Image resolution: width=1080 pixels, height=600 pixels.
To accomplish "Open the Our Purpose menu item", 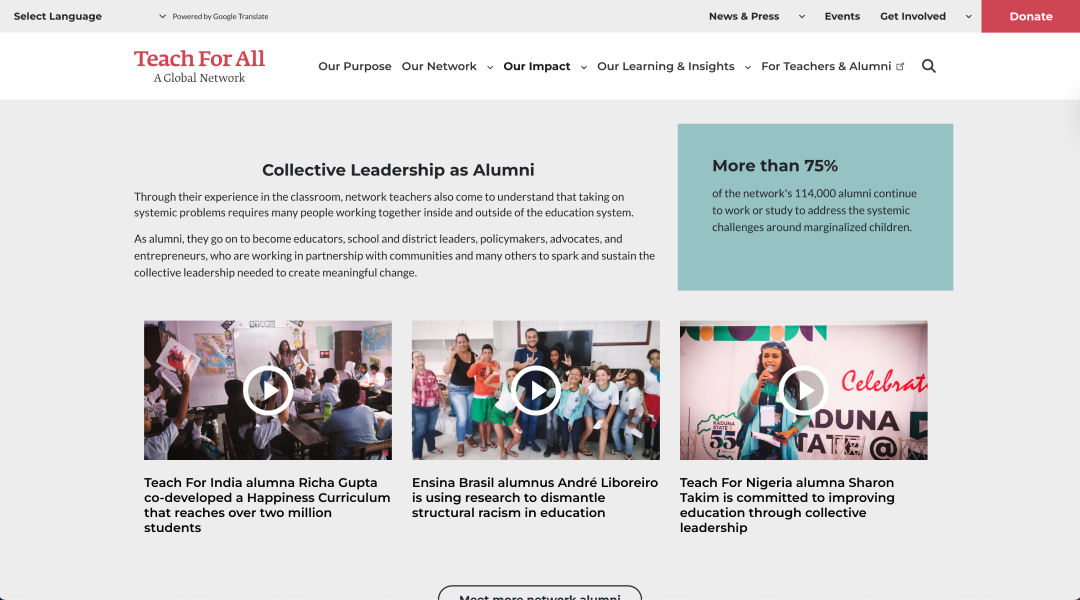I will point(355,66).
